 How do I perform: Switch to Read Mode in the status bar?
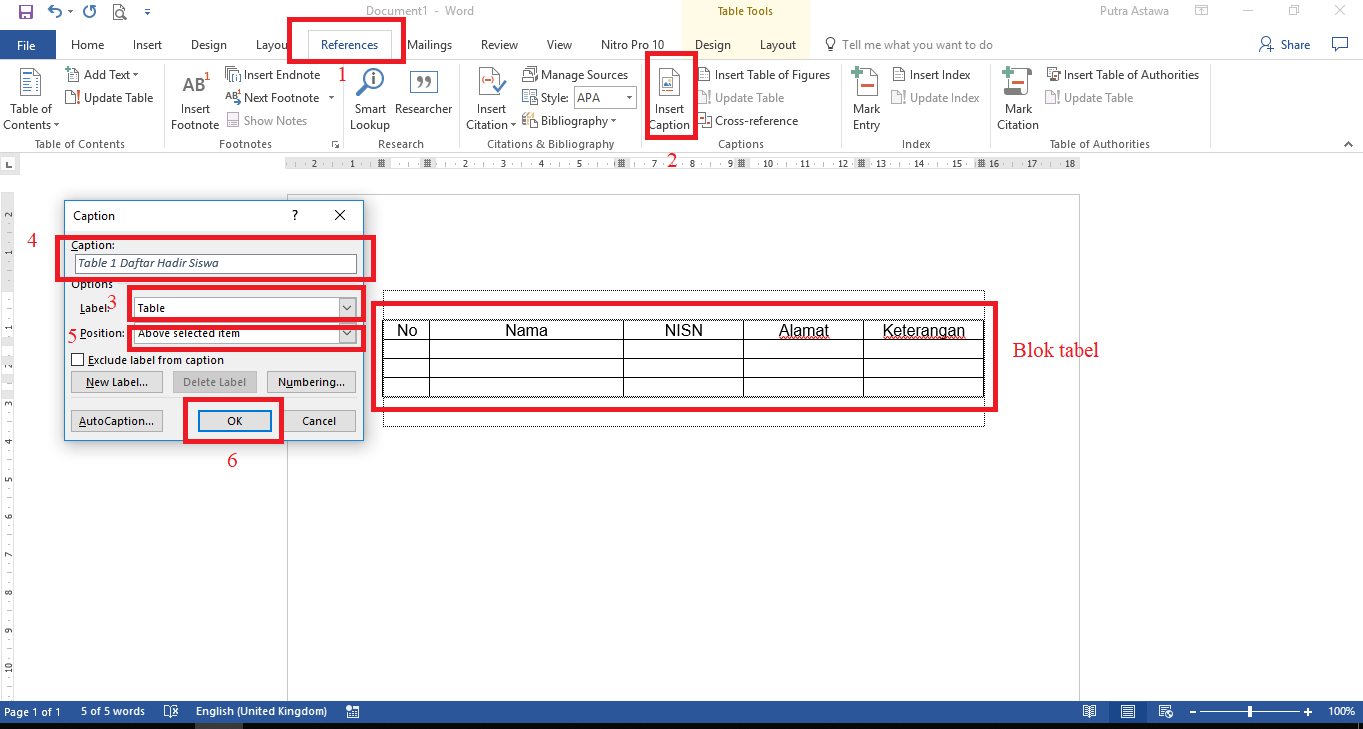point(1089,711)
